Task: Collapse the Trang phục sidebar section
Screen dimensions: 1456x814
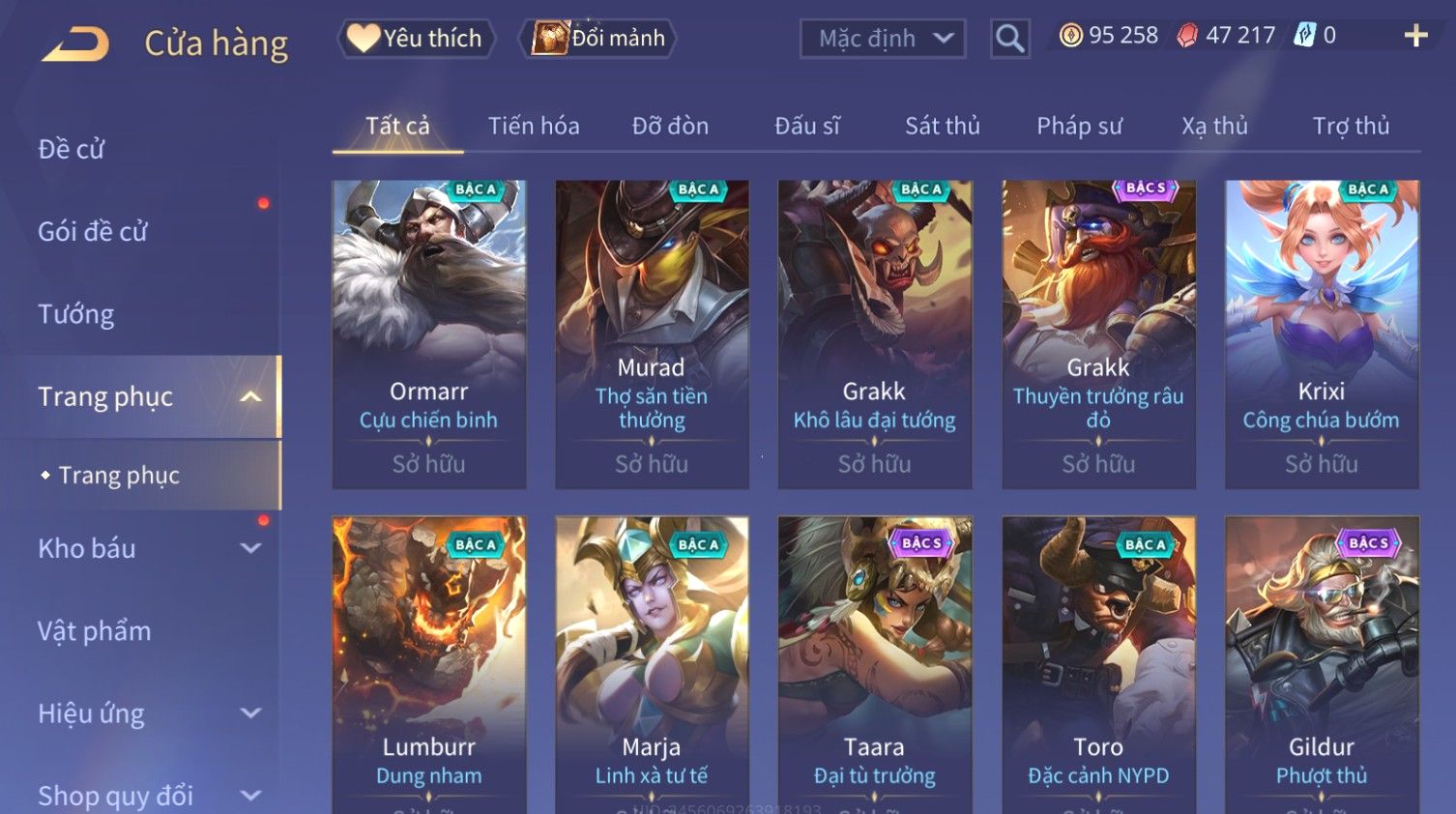Action: pyautogui.click(x=250, y=396)
